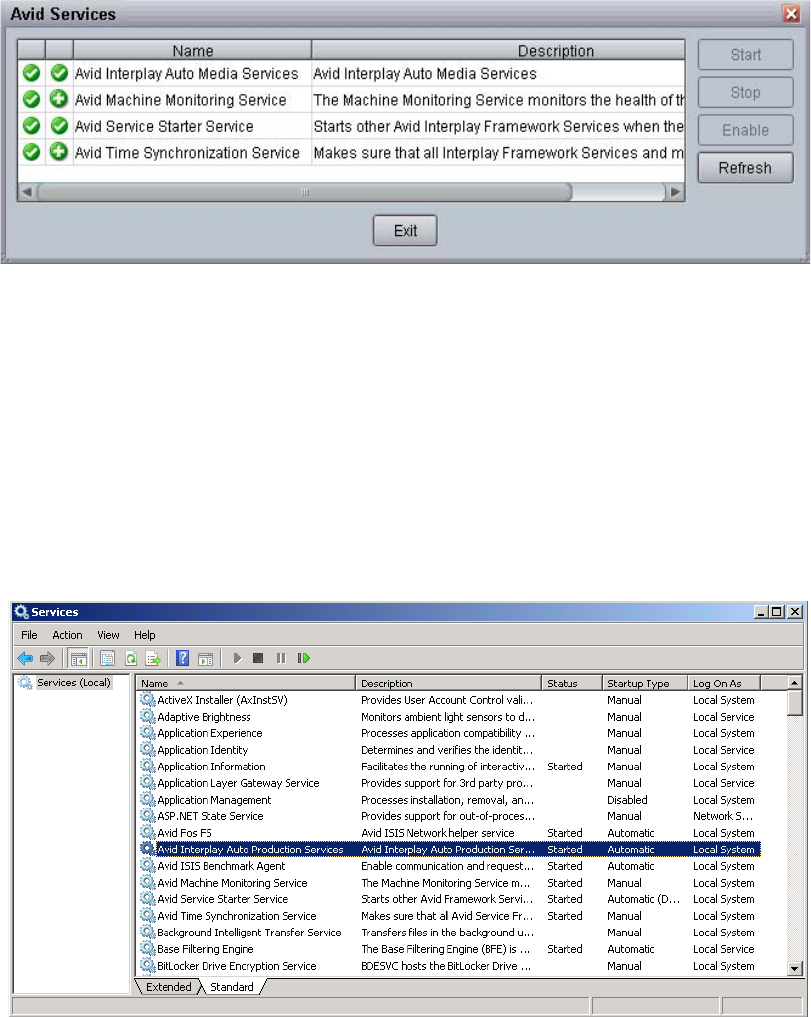Click the Restart Service icon
Viewport: 811px width, 1017px height.
click(x=304, y=658)
